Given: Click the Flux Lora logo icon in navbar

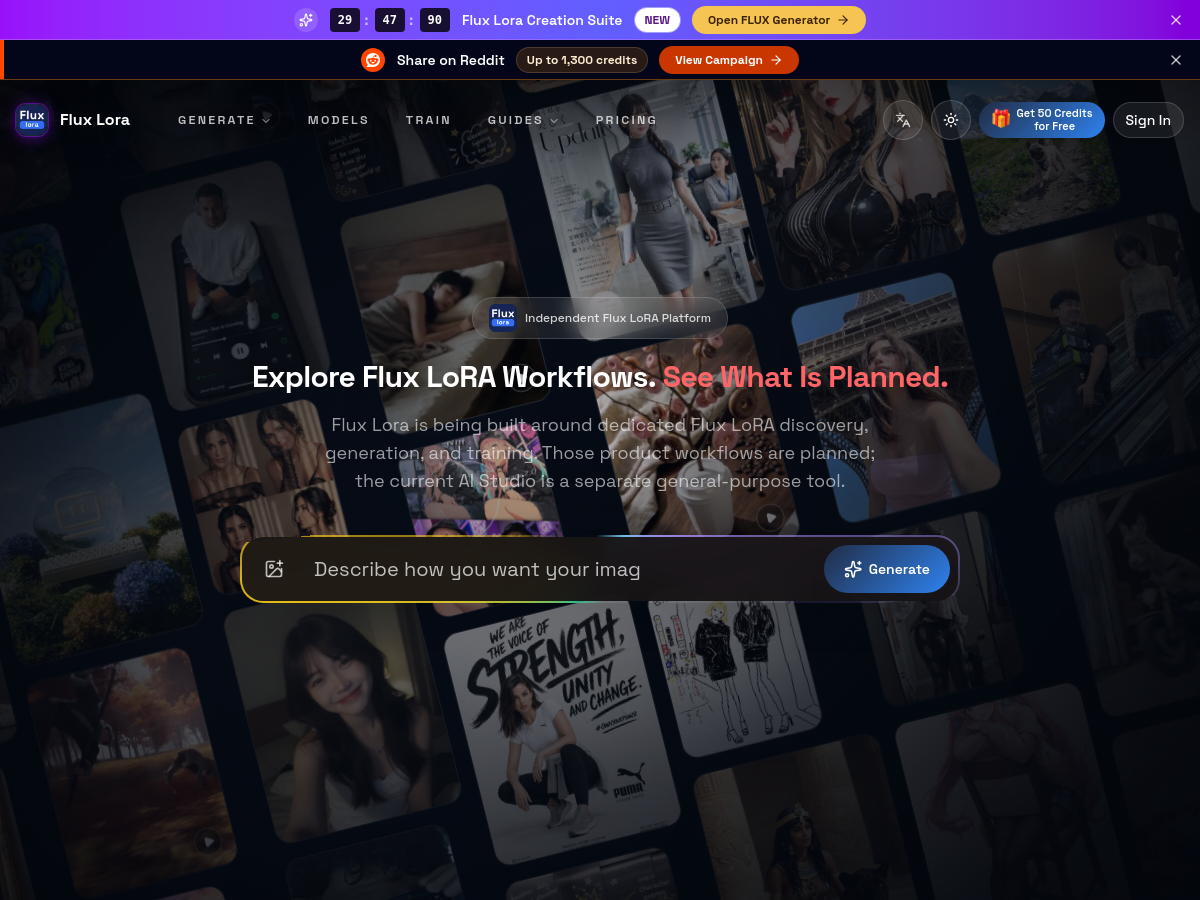Looking at the screenshot, I should [x=32, y=120].
